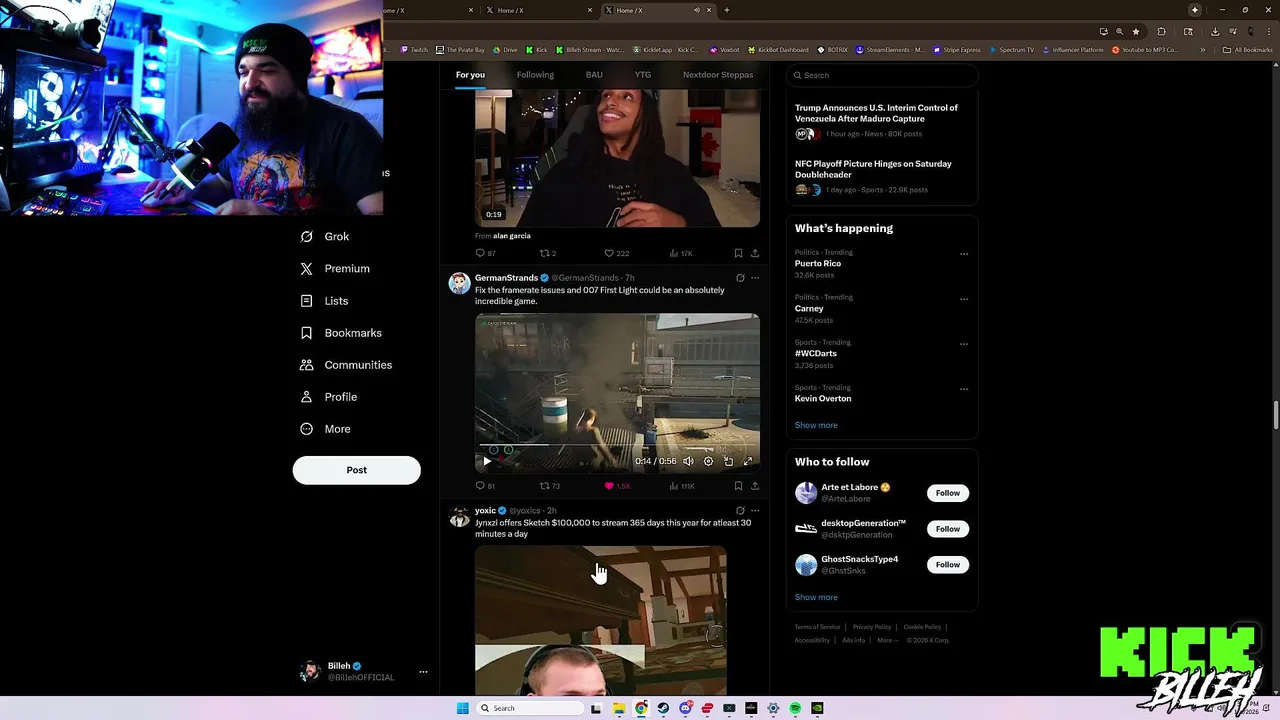The image size is (1280, 720).
Task: Open Premium in the left sidebar
Action: (x=335, y=269)
